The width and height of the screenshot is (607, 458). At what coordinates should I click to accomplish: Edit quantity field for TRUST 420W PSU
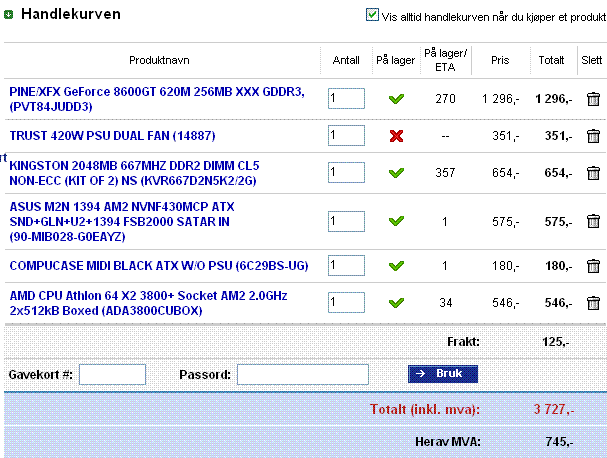346,136
